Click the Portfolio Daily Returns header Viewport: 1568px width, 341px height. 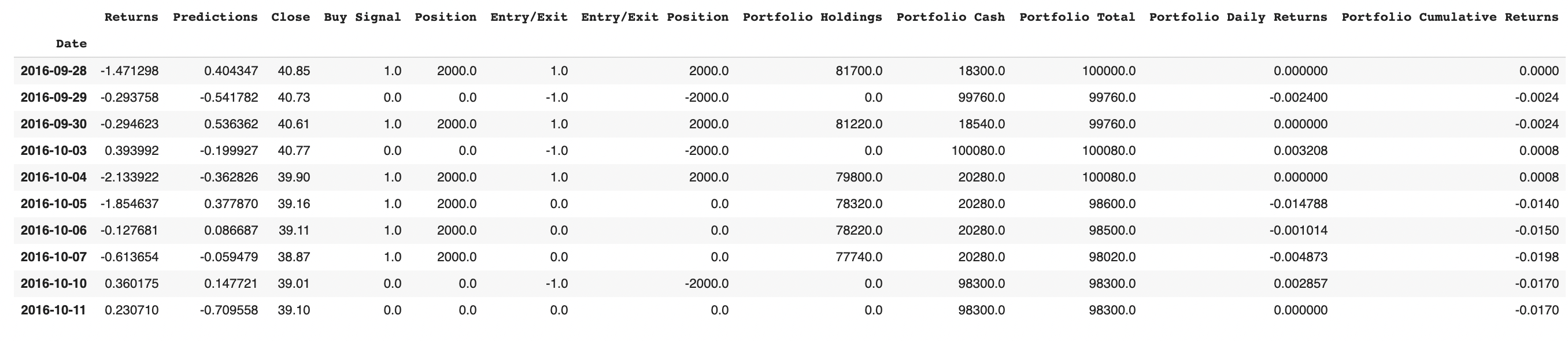click(1237, 17)
